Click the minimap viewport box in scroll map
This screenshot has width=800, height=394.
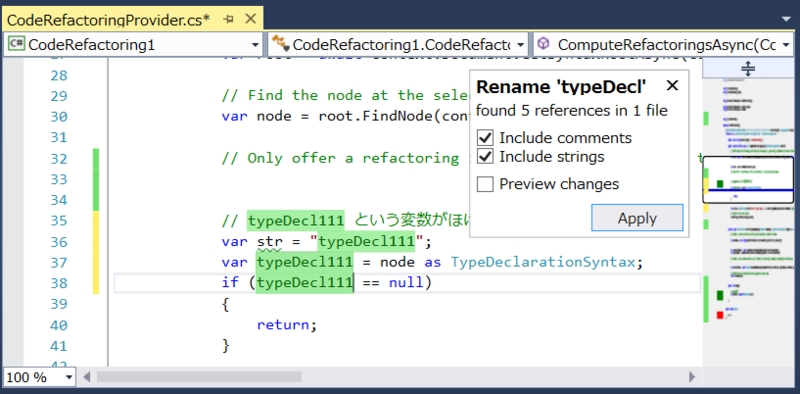[x=748, y=180]
